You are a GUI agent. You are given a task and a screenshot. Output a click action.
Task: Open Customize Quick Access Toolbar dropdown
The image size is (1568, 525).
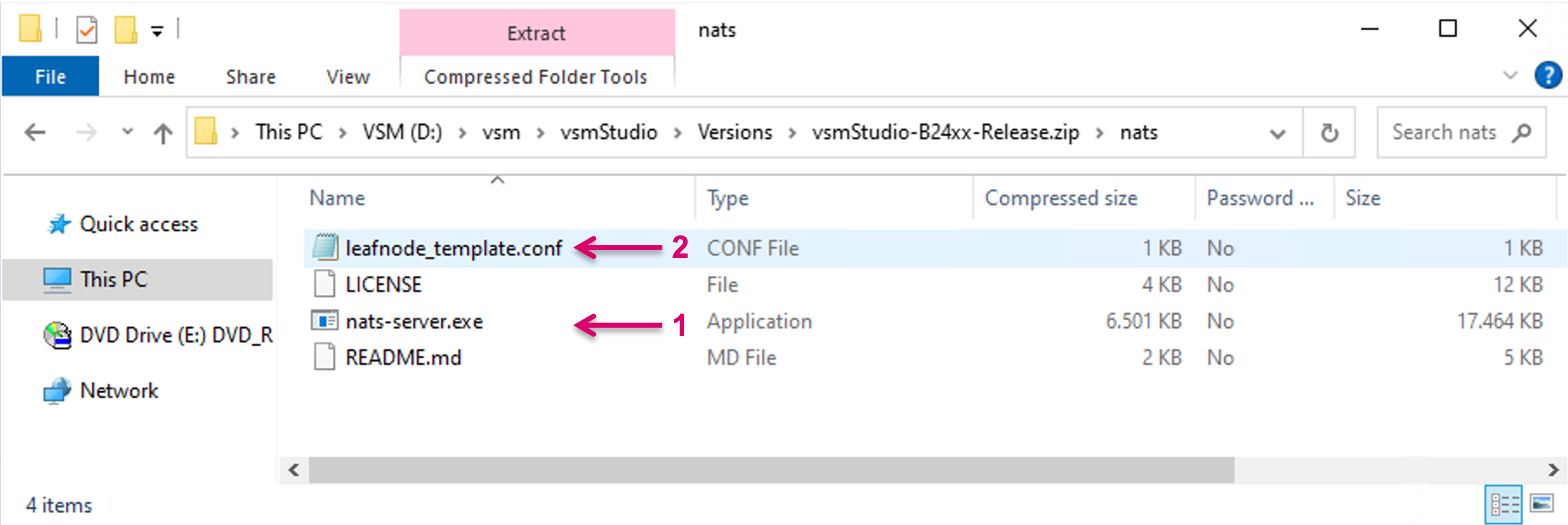click(157, 30)
